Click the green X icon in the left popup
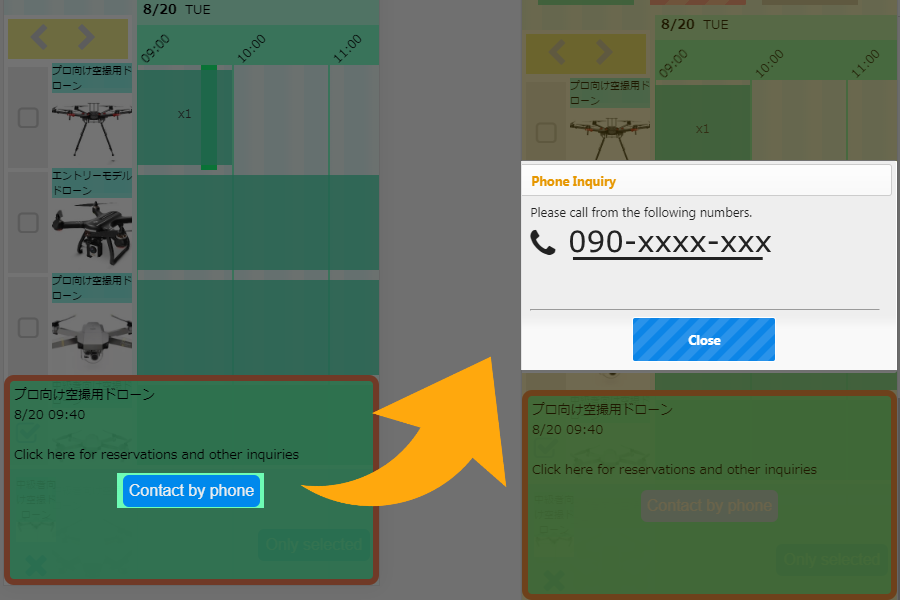 click(x=35, y=564)
